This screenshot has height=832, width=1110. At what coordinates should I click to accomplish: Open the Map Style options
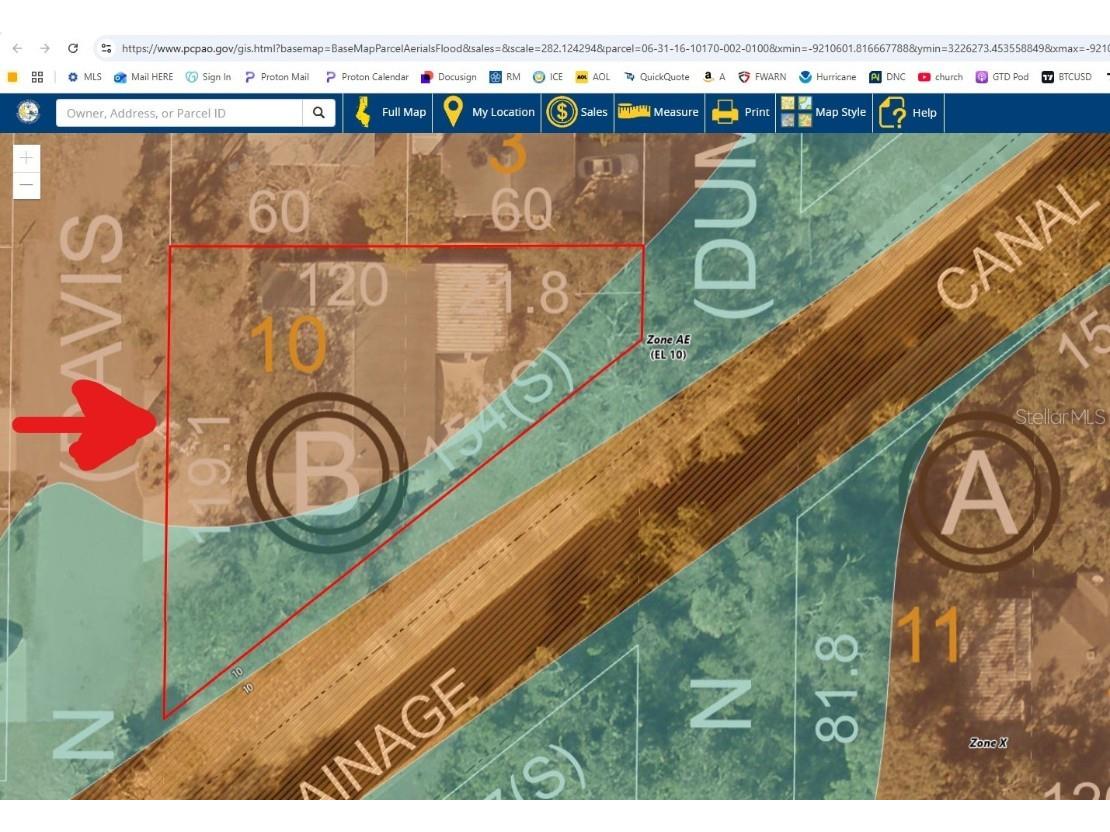[x=823, y=113]
